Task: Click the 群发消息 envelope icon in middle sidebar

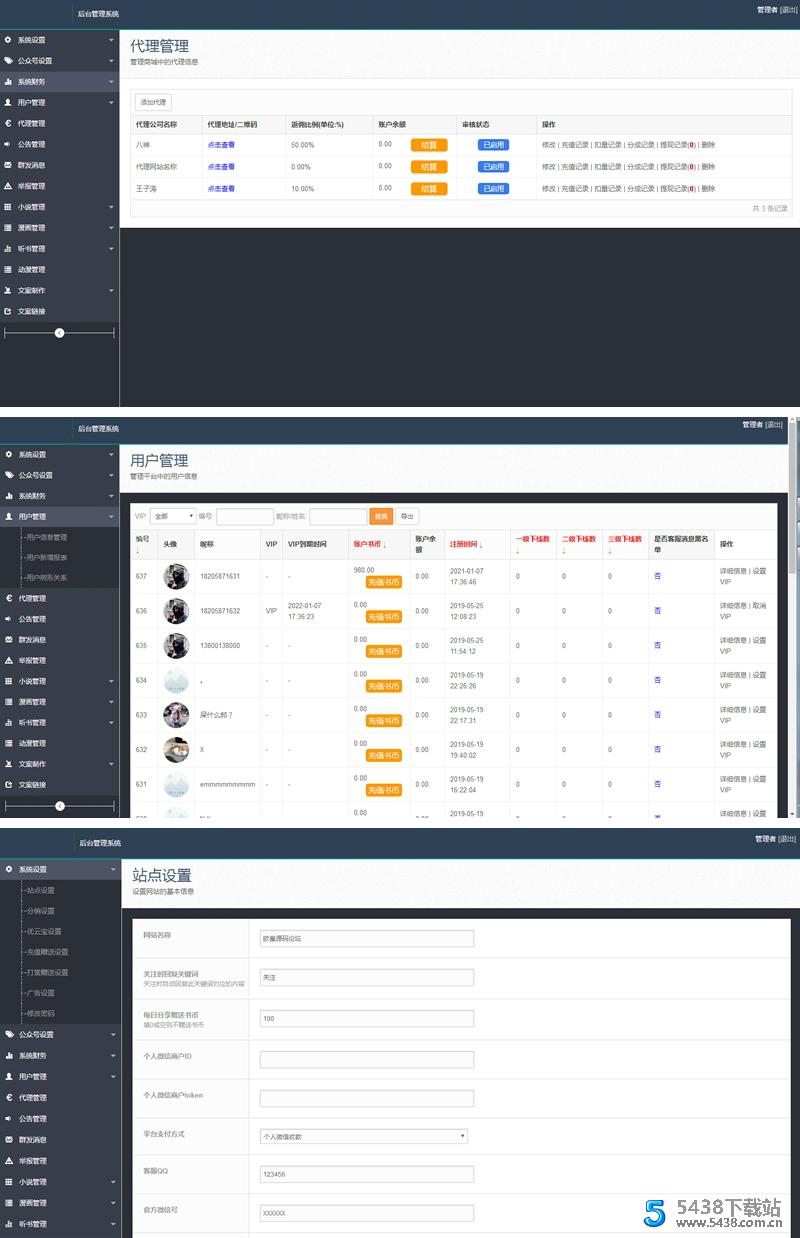Action: [x=8, y=640]
